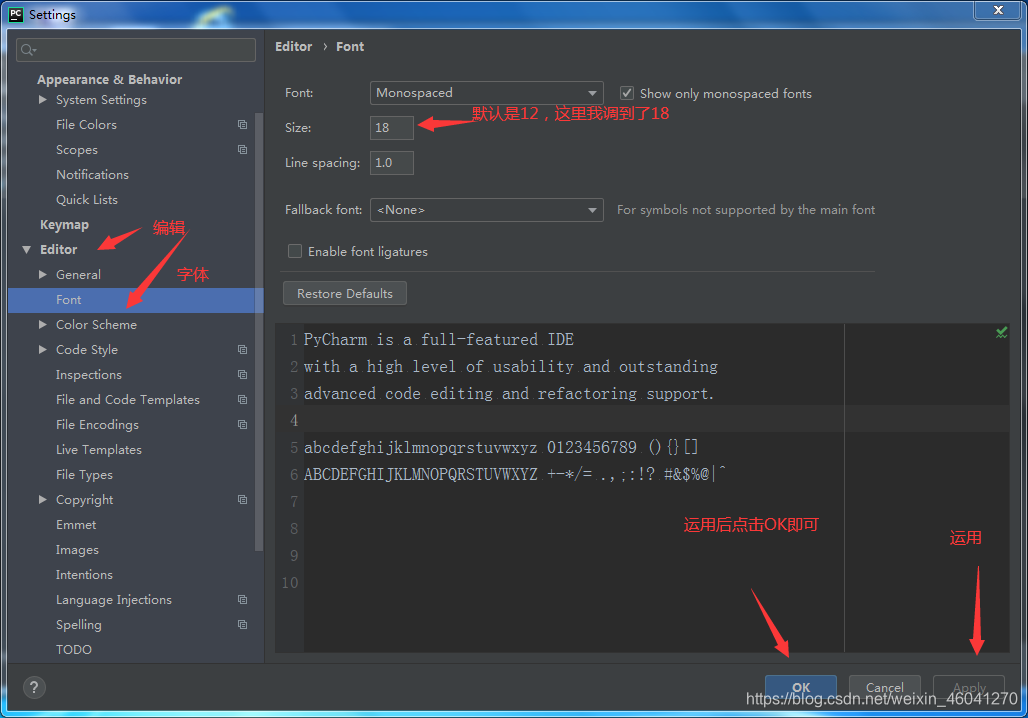Expand the Copyright tree node

(x=43, y=500)
